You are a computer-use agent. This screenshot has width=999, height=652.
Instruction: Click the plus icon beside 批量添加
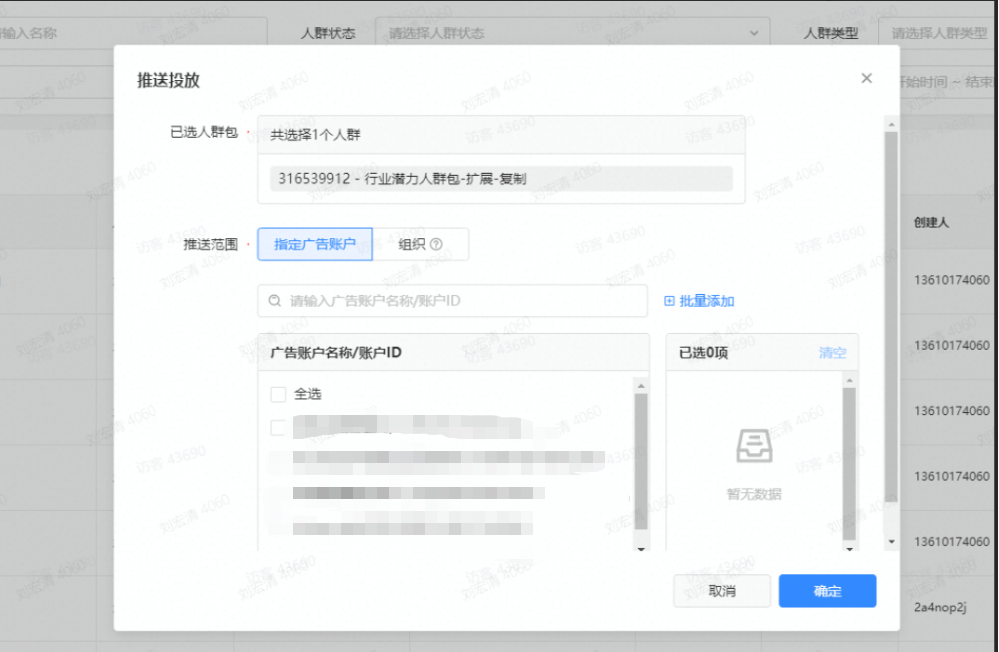669,301
